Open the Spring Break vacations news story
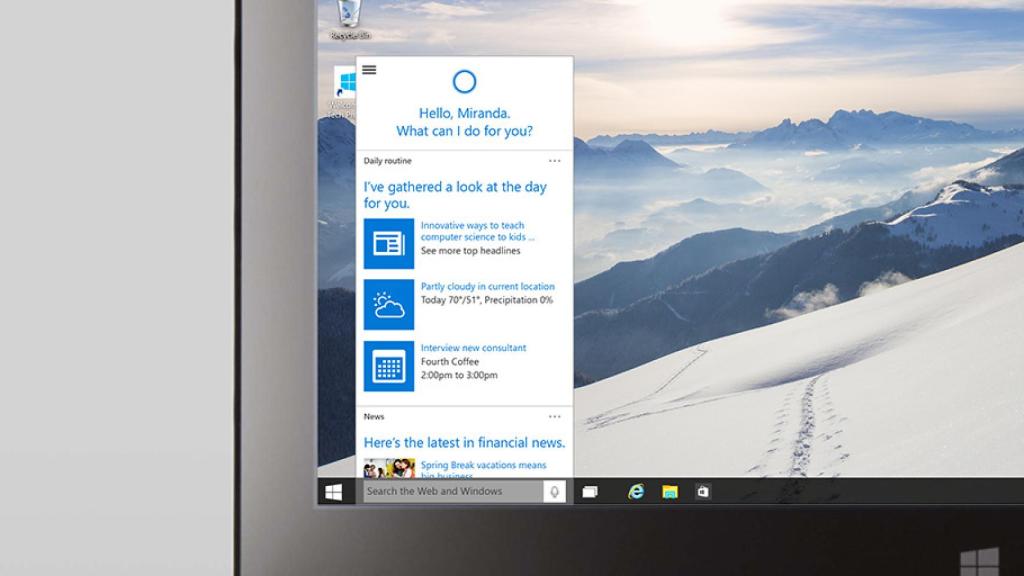 [x=481, y=465]
